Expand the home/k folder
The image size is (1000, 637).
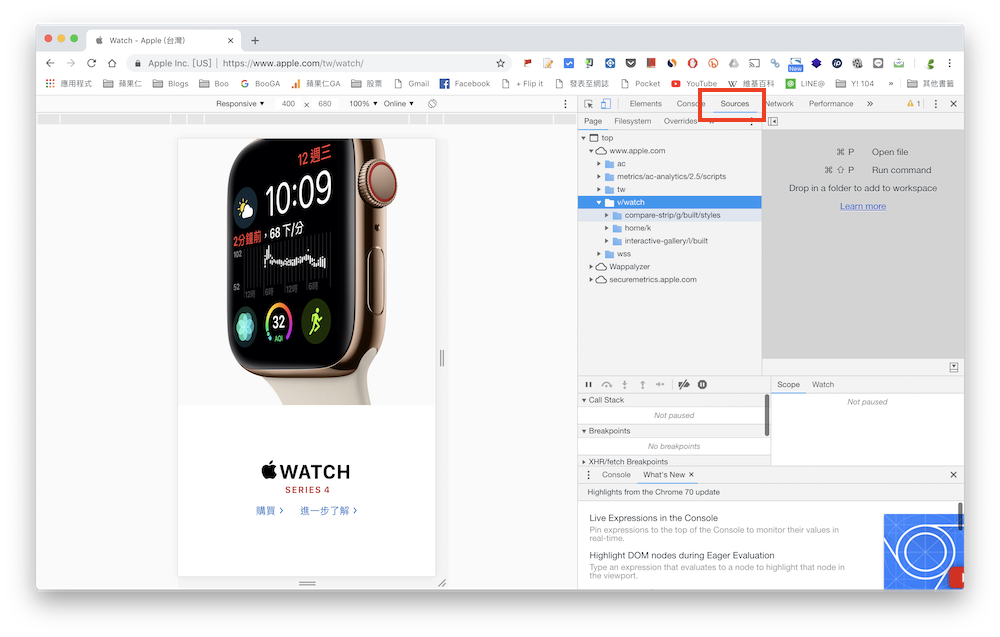[607, 228]
